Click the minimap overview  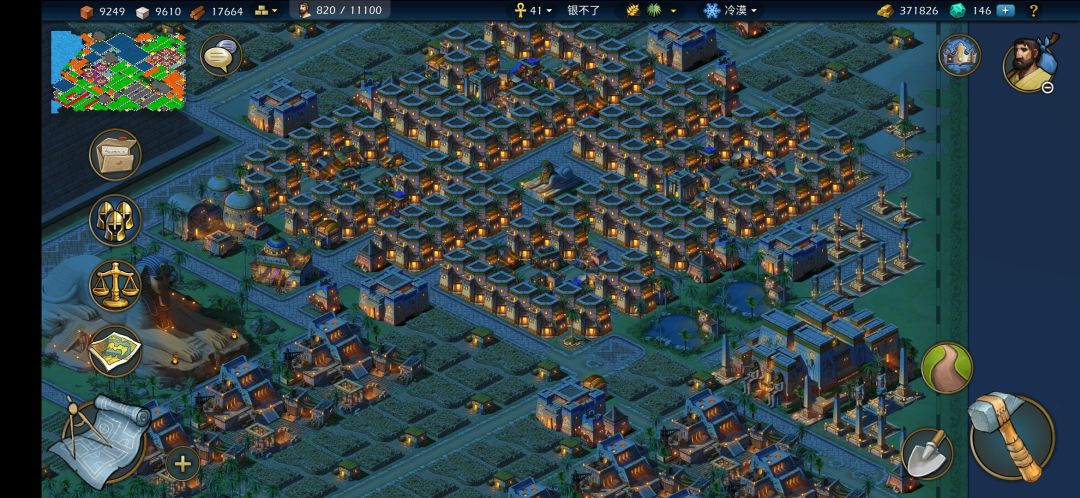(x=118, y=71)
